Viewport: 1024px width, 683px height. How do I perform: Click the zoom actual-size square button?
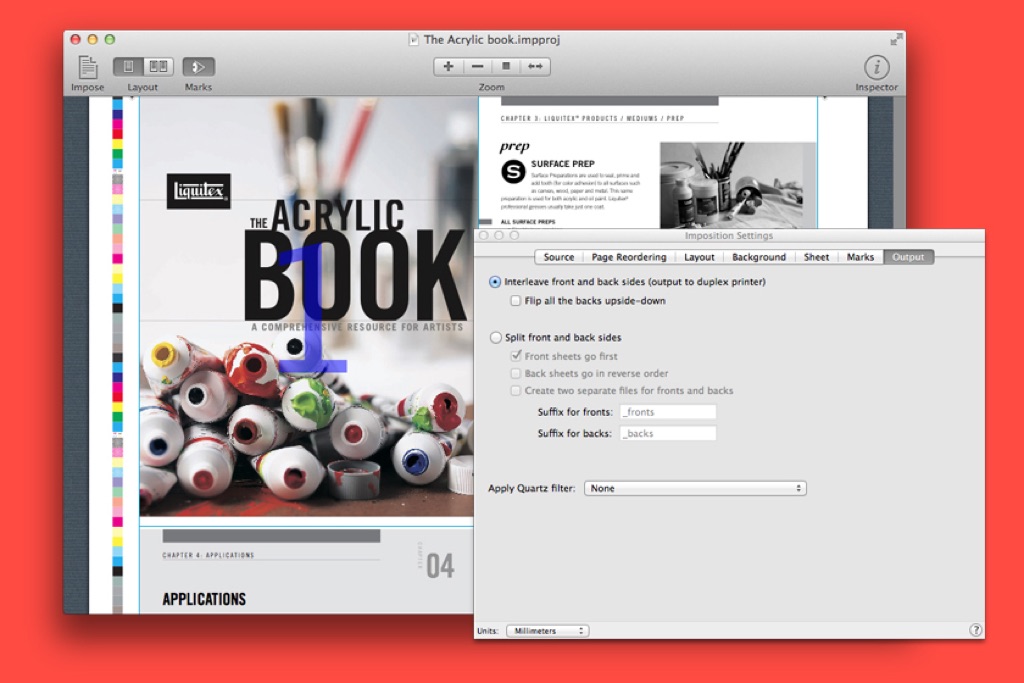[506, 66]
